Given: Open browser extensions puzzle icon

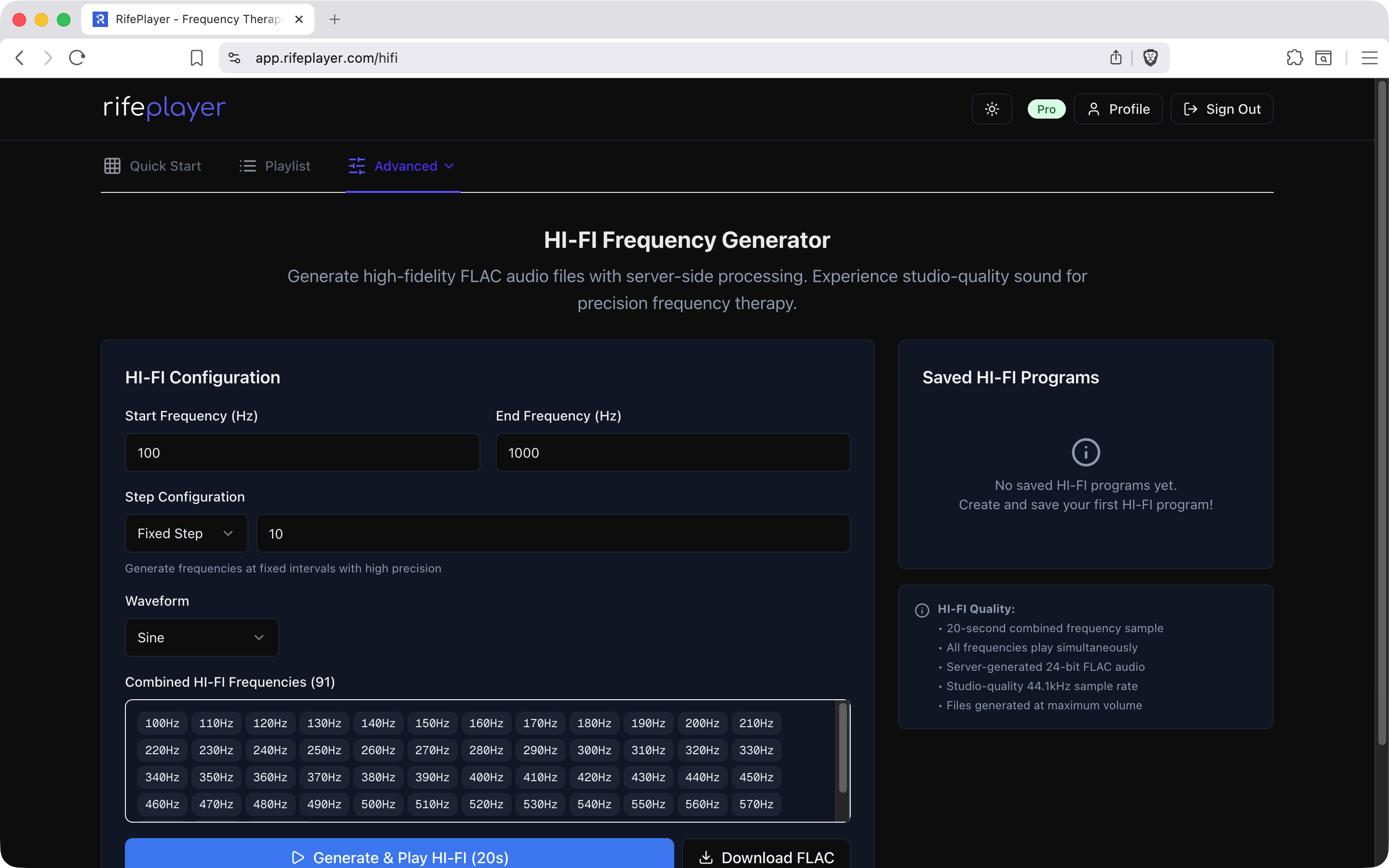Looking at the screenshot, I should point(1294,57).
